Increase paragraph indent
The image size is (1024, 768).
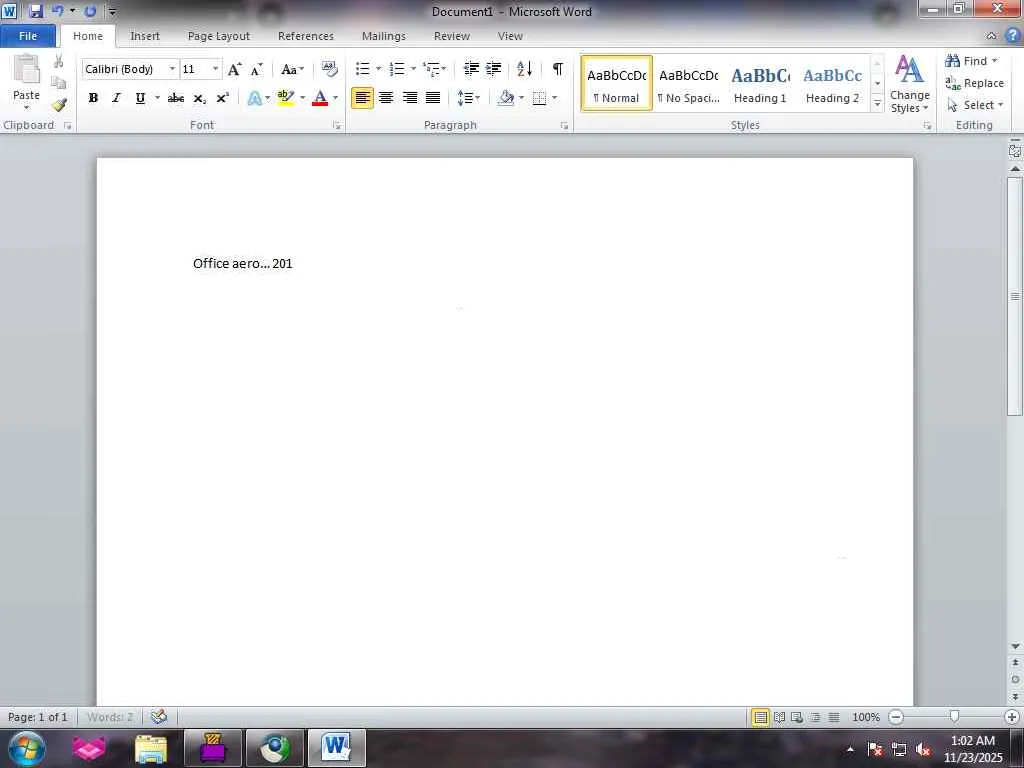pos(494,69)
